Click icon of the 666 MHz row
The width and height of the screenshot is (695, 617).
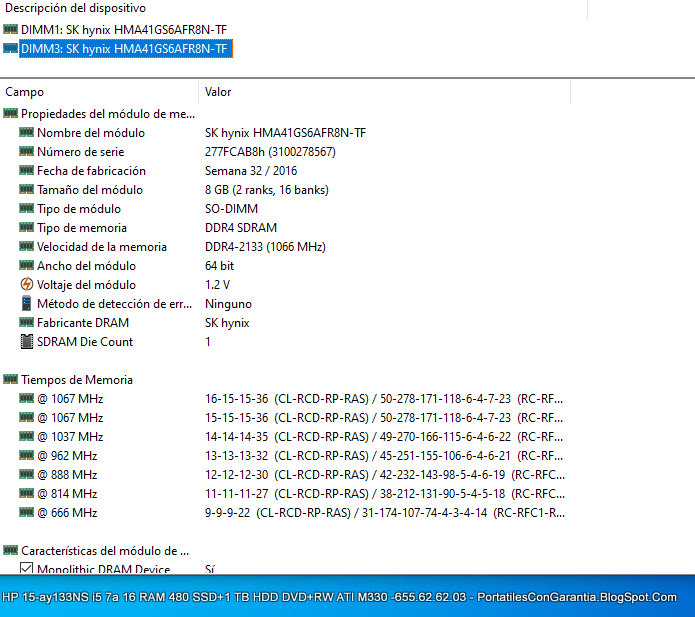[x=27, y=513]
